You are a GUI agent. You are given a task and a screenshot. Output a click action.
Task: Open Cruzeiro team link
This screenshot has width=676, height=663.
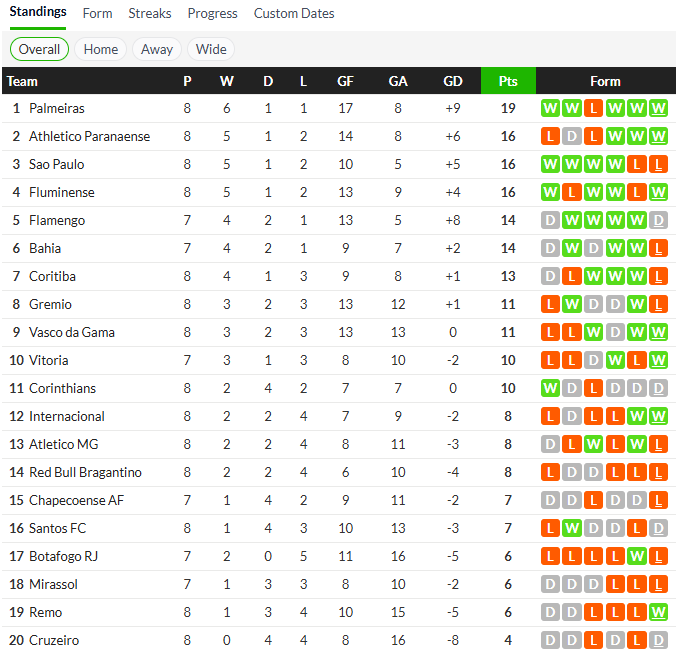click(x=54, y=640)
